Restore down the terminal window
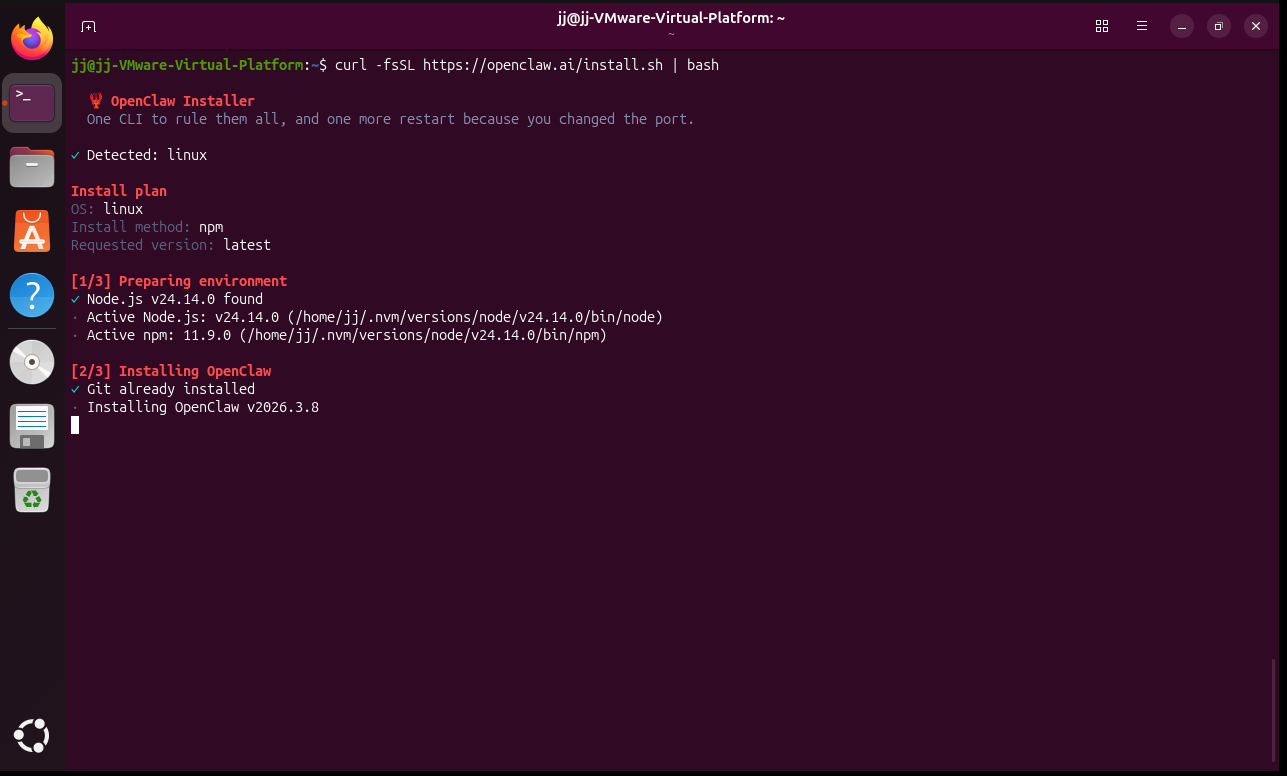Viewport: 1287px width, 776px height. click(1219, 26)
